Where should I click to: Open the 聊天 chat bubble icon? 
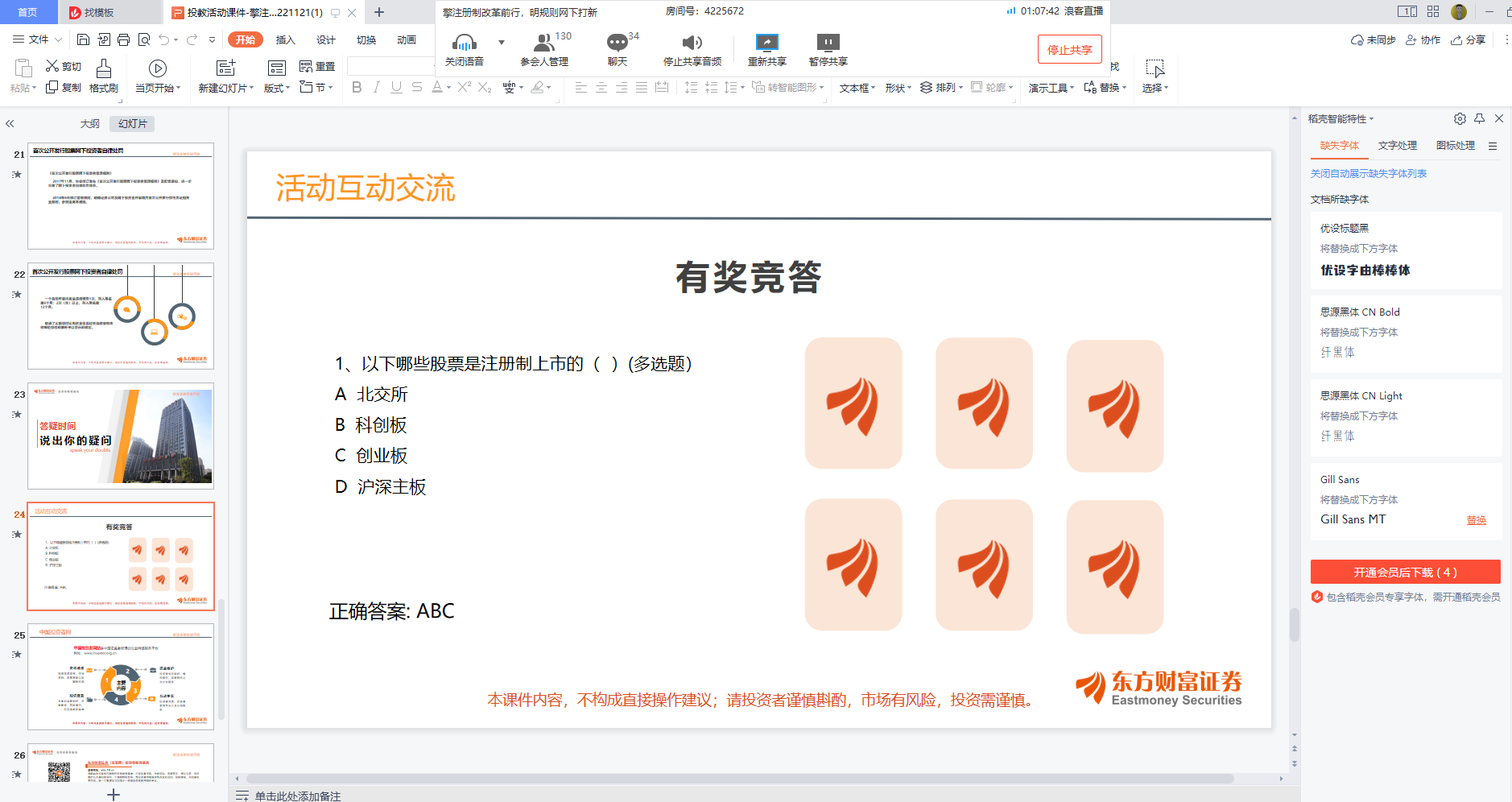[x=617, y=43]
